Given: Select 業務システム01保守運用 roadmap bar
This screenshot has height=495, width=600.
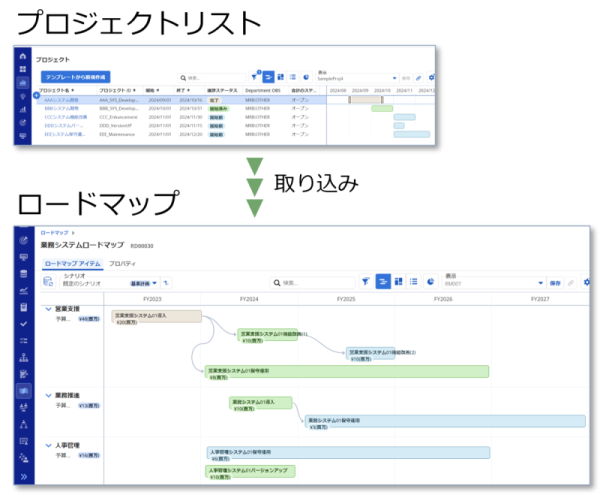Looking at the screenshot, I should point(445,421).
